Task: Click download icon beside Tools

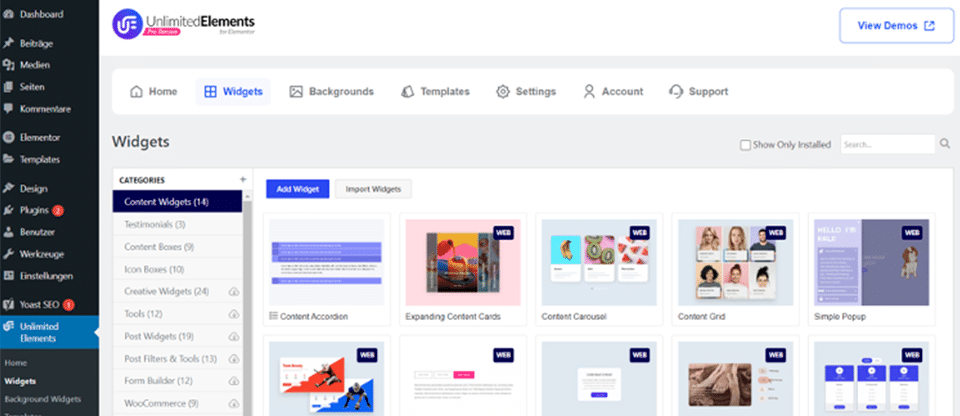Action: coord(234,314)
